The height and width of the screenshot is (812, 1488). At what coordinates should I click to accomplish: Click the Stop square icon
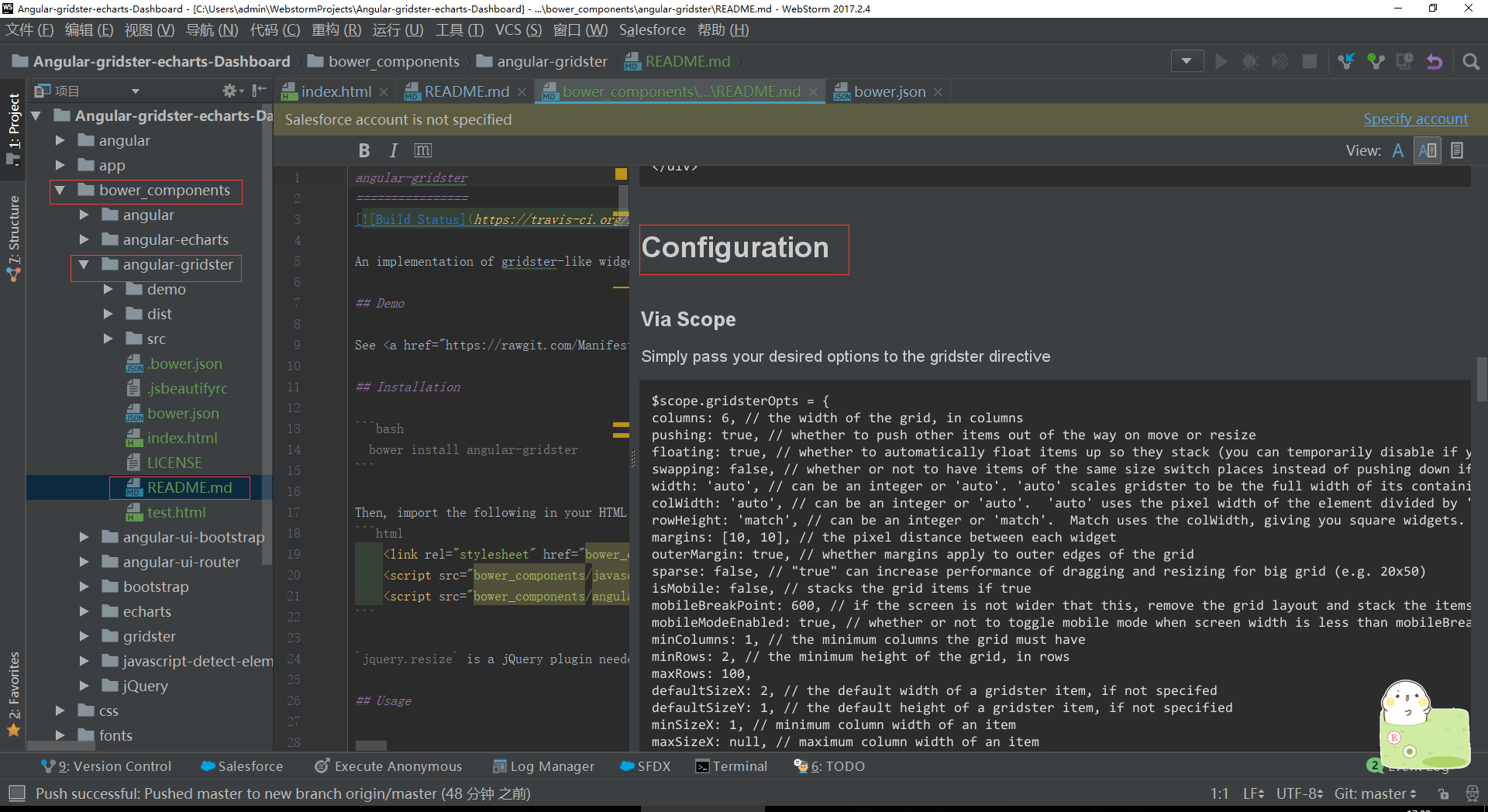pos(1310,61)
